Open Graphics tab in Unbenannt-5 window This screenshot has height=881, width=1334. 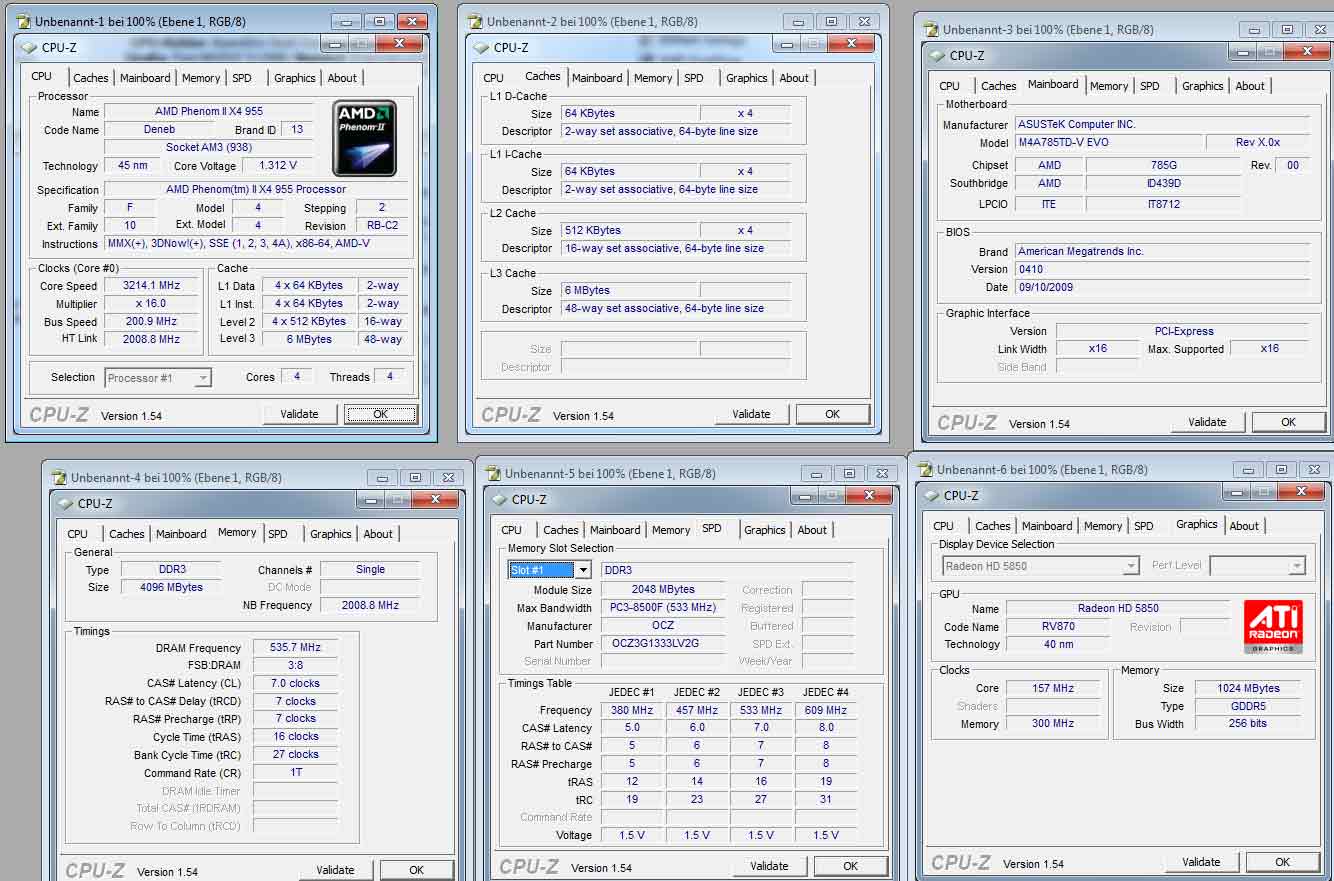point(765,530)
